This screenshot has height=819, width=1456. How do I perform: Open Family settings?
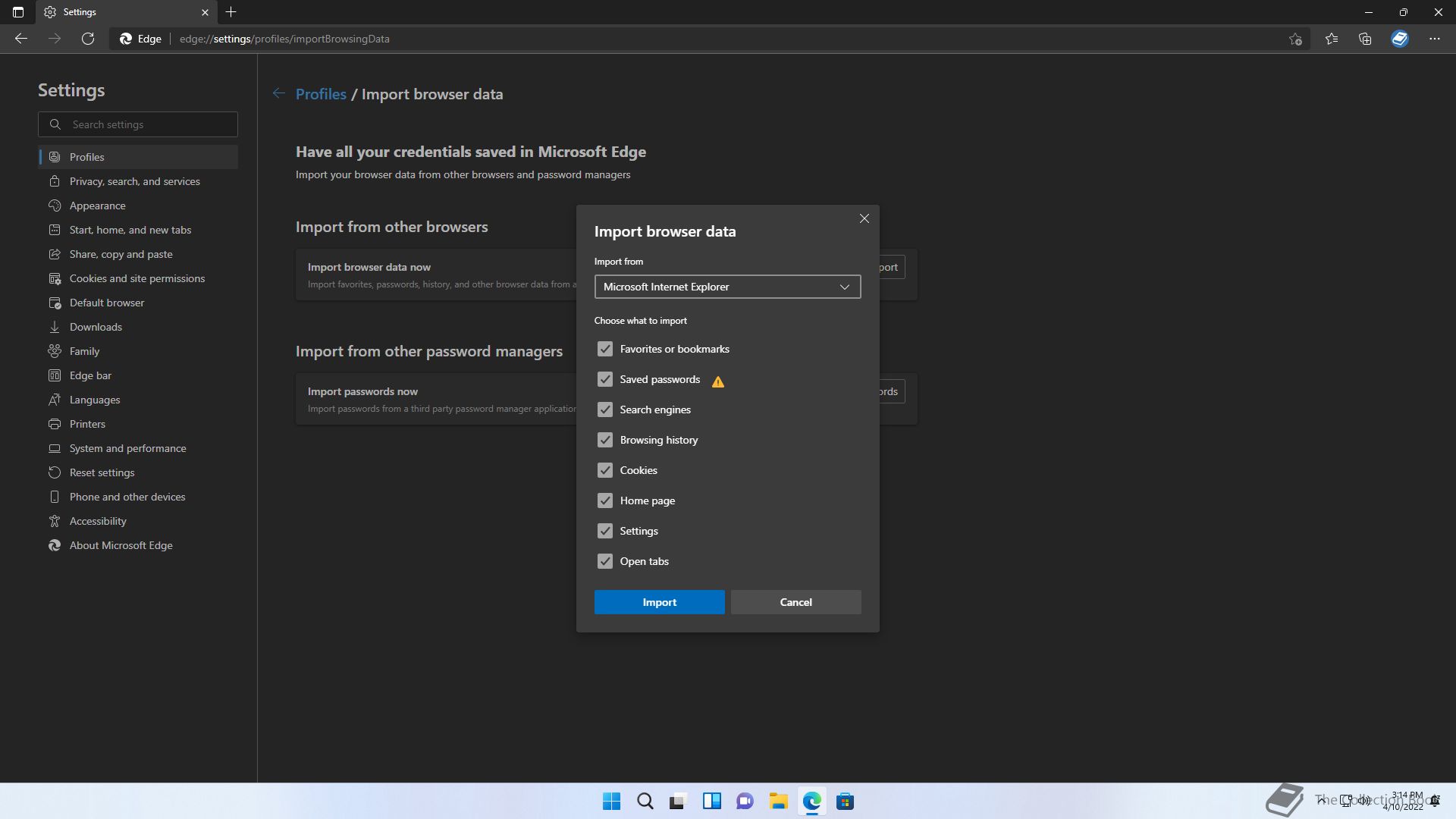pos(138,351)
